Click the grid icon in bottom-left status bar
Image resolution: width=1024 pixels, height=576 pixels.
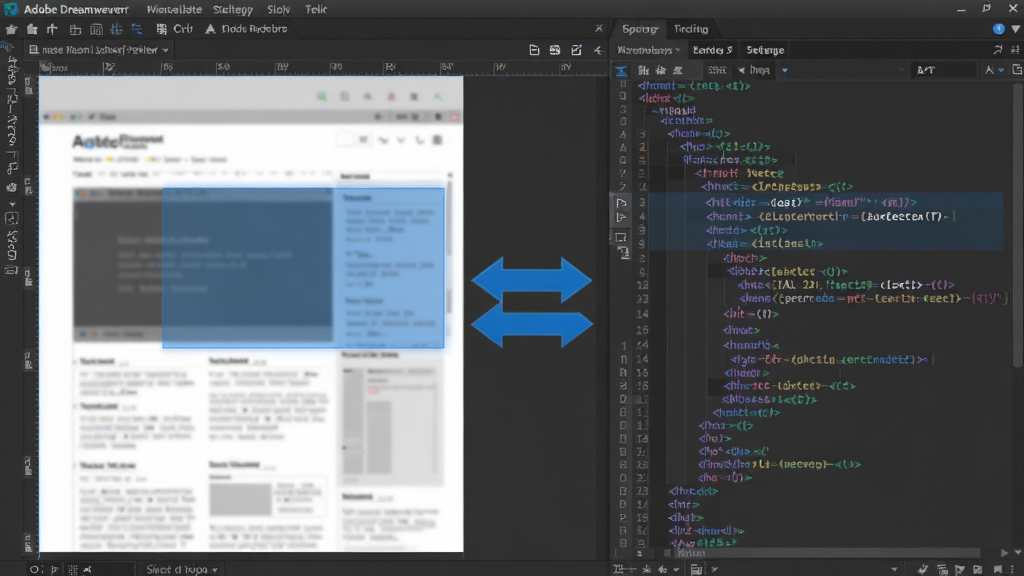coord(73,569)
